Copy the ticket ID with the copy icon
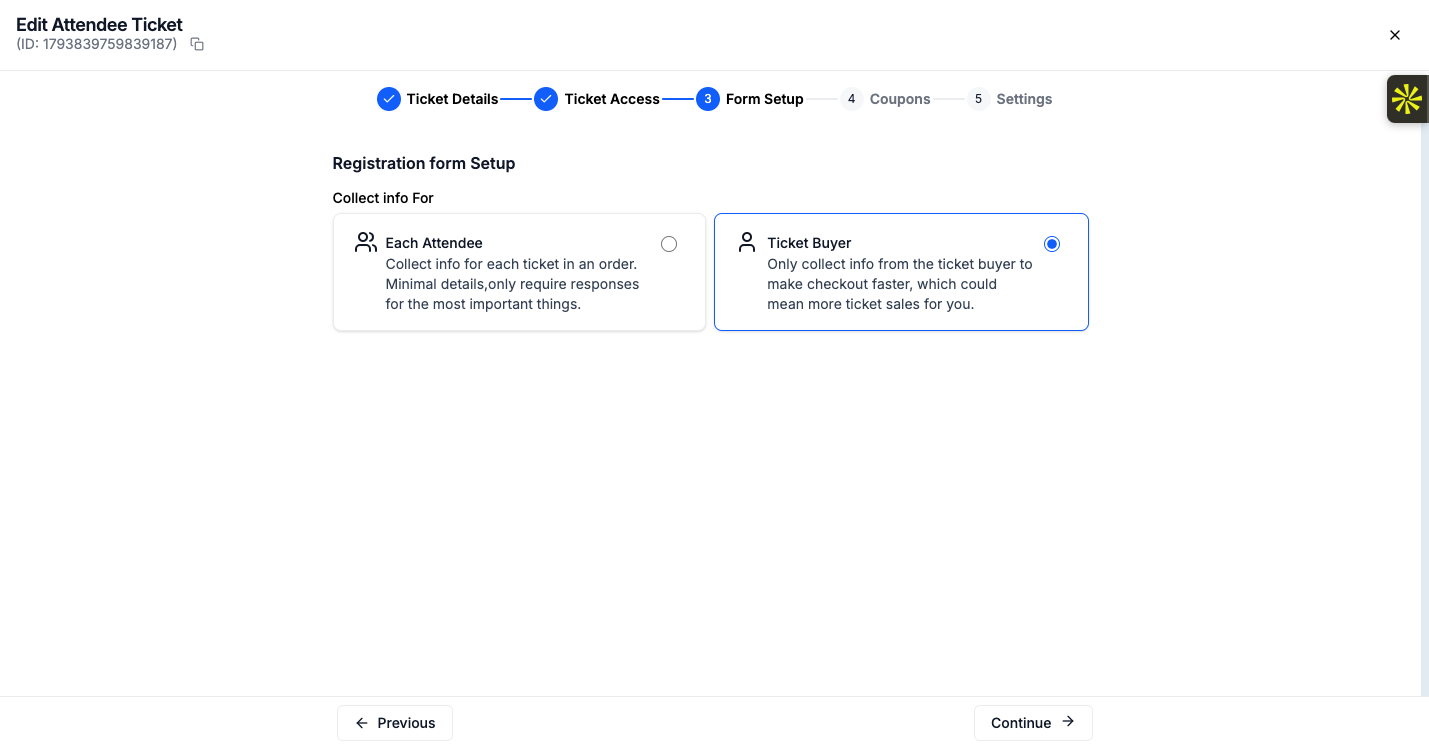This screenshot has height=749, width=1429. click(197, 44)
